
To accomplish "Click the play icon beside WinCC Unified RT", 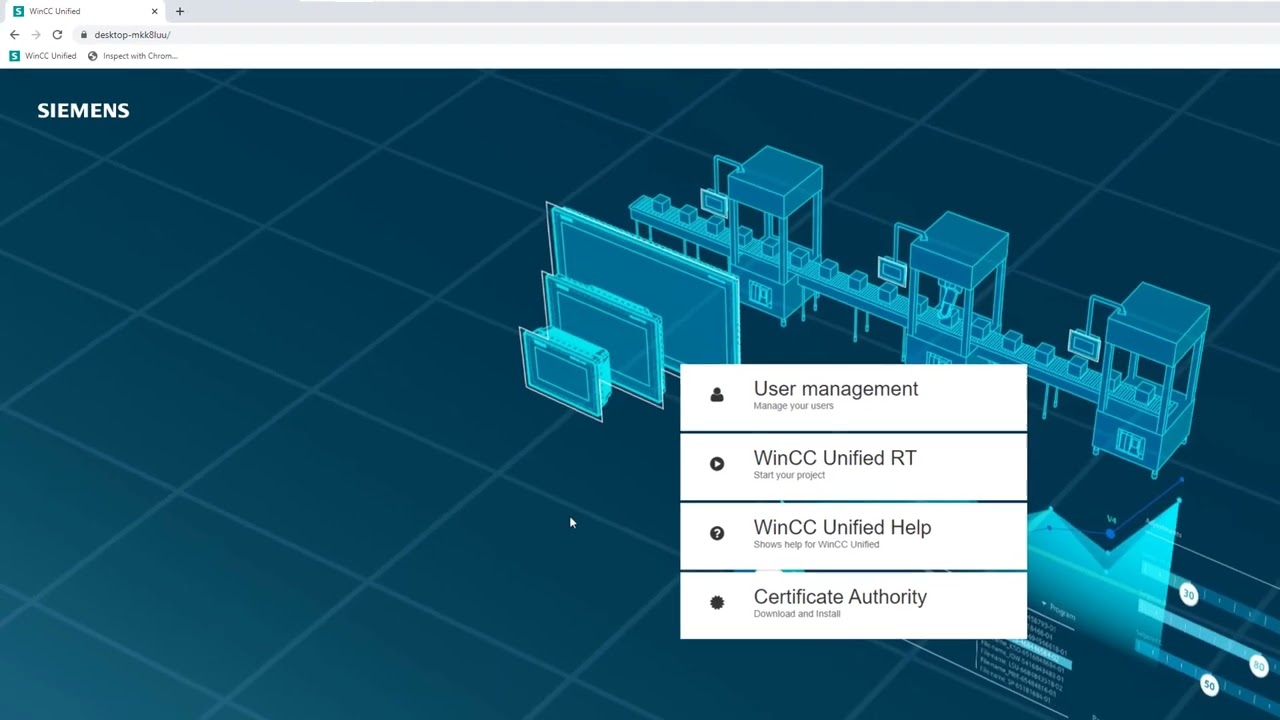I will tap(717, 464).
